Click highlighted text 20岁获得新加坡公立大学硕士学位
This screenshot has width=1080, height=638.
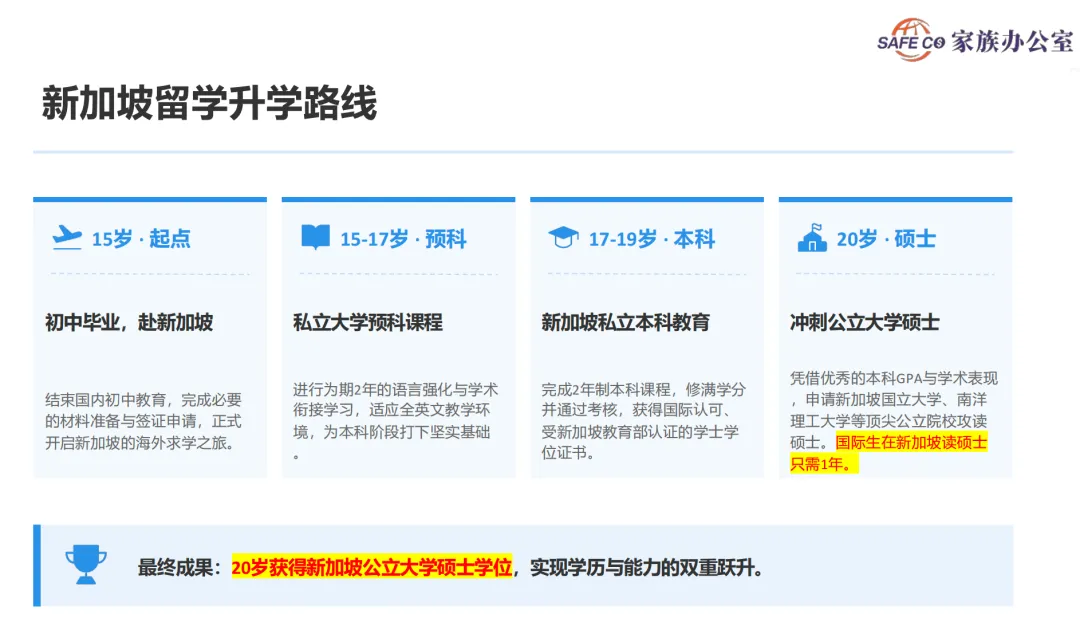[372, 568]
